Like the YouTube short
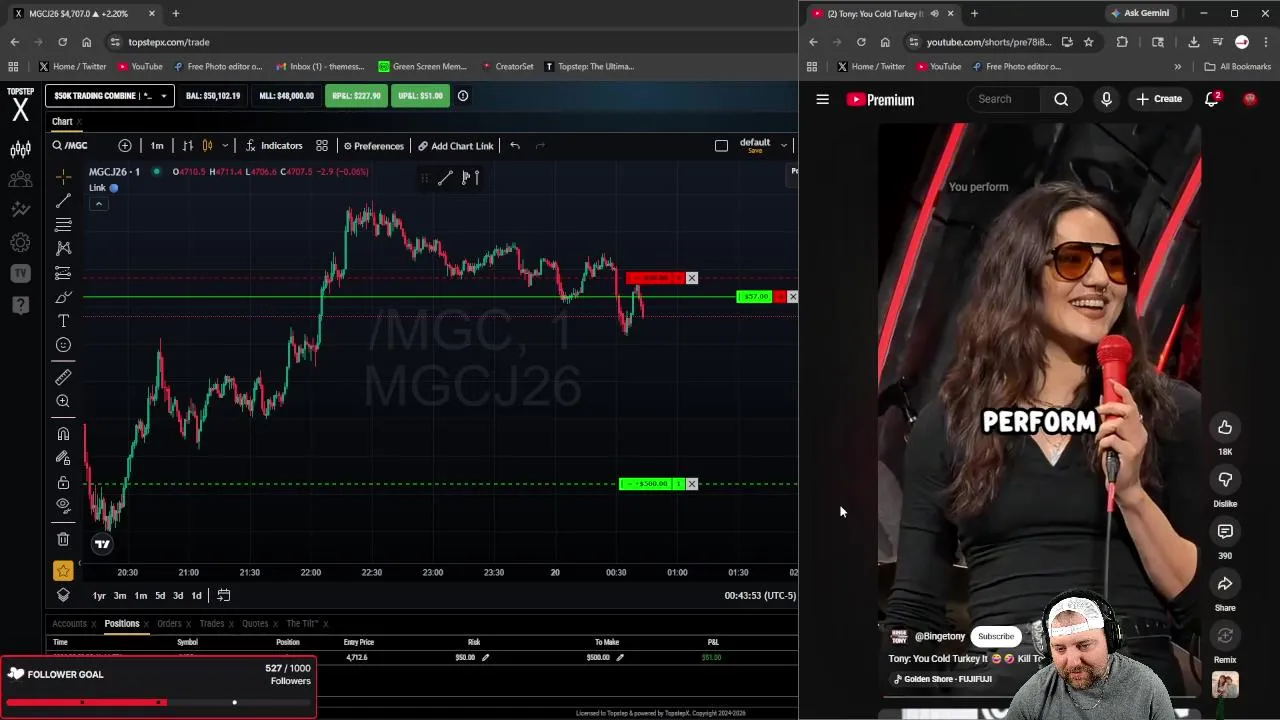This screenshot has height=720, width=1280. [x=1225, y=428]
